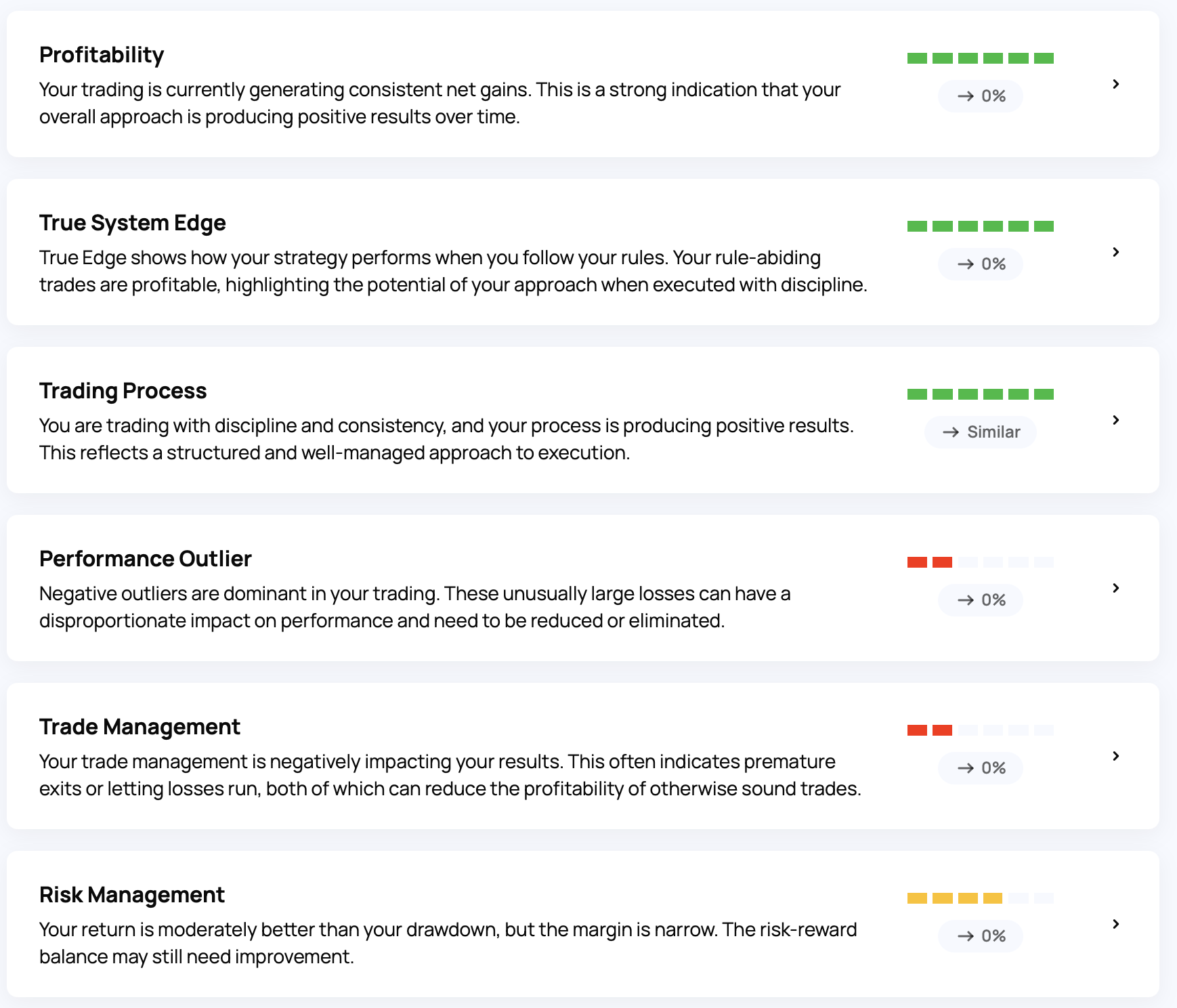Viewport: 1177px width, 1008px height.
Task: Expand the Risk Management chevron
Action: [x=1115, y=924]
